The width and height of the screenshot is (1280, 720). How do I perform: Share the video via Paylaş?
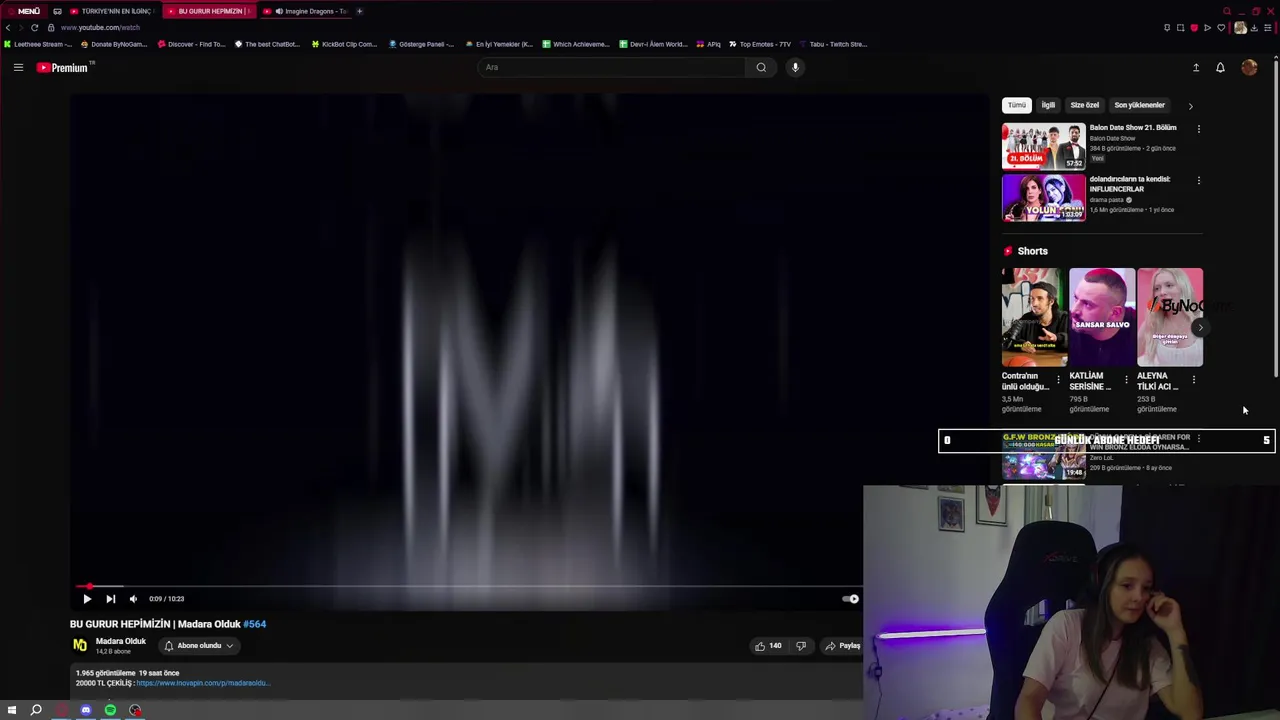842,646
